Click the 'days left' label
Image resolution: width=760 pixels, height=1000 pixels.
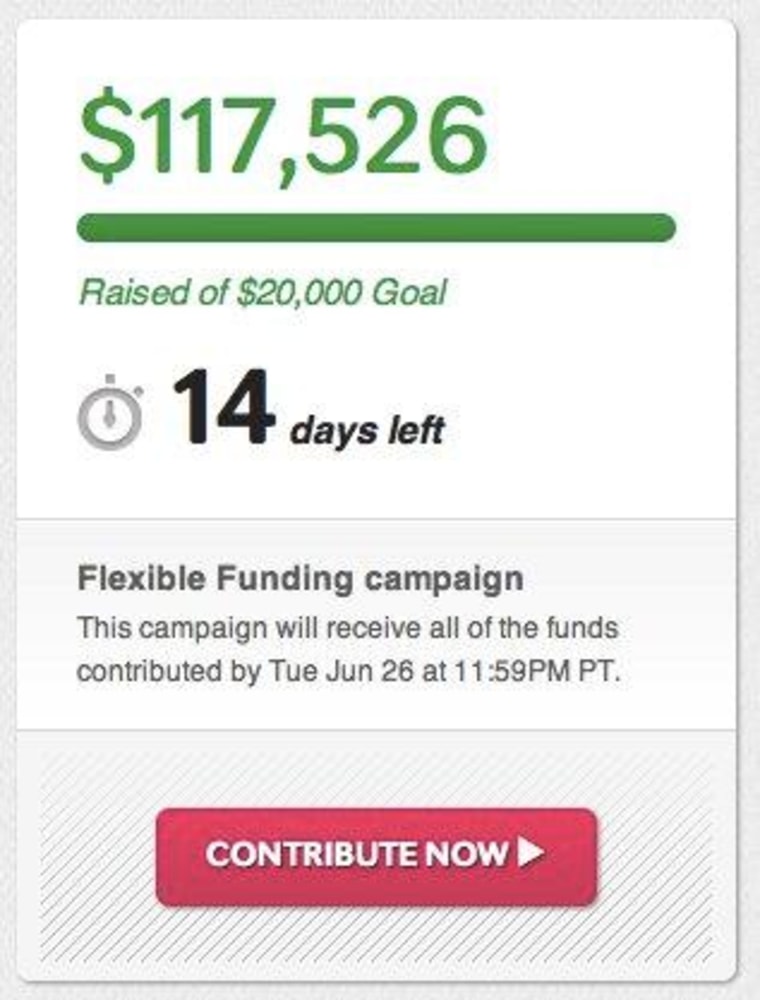(367, 430)
